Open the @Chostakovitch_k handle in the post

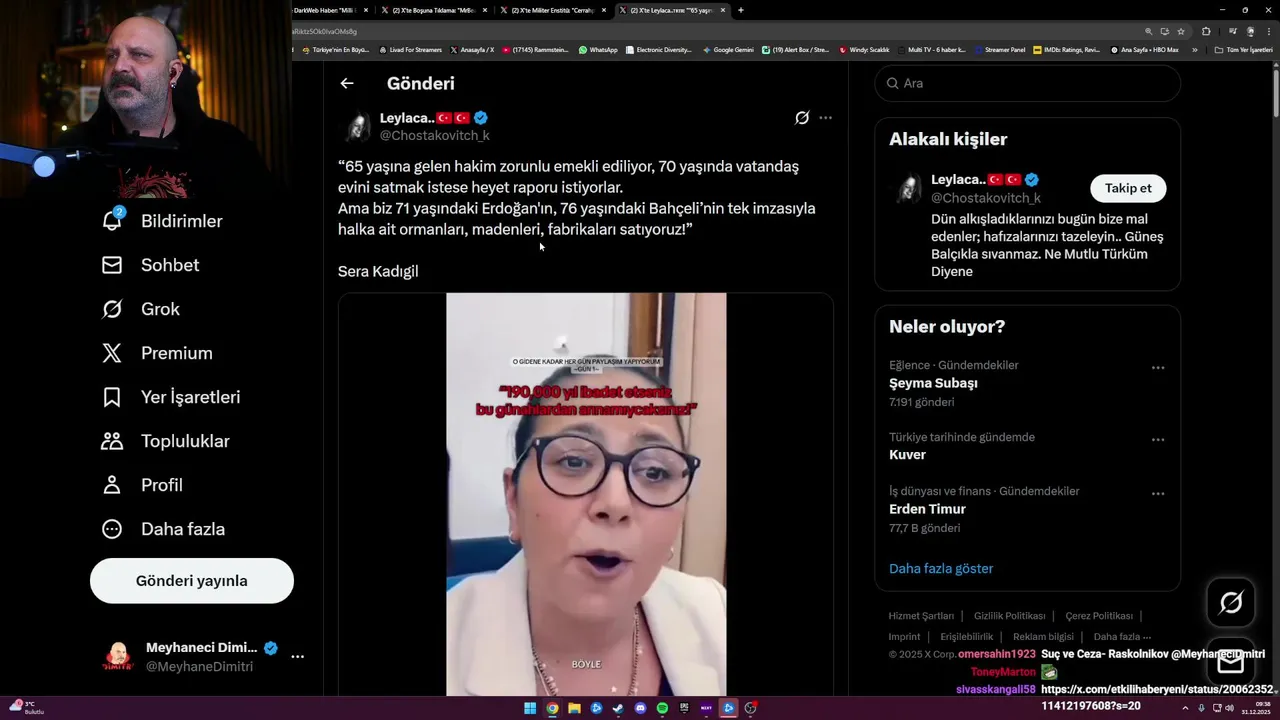click(x=434, y=136)
